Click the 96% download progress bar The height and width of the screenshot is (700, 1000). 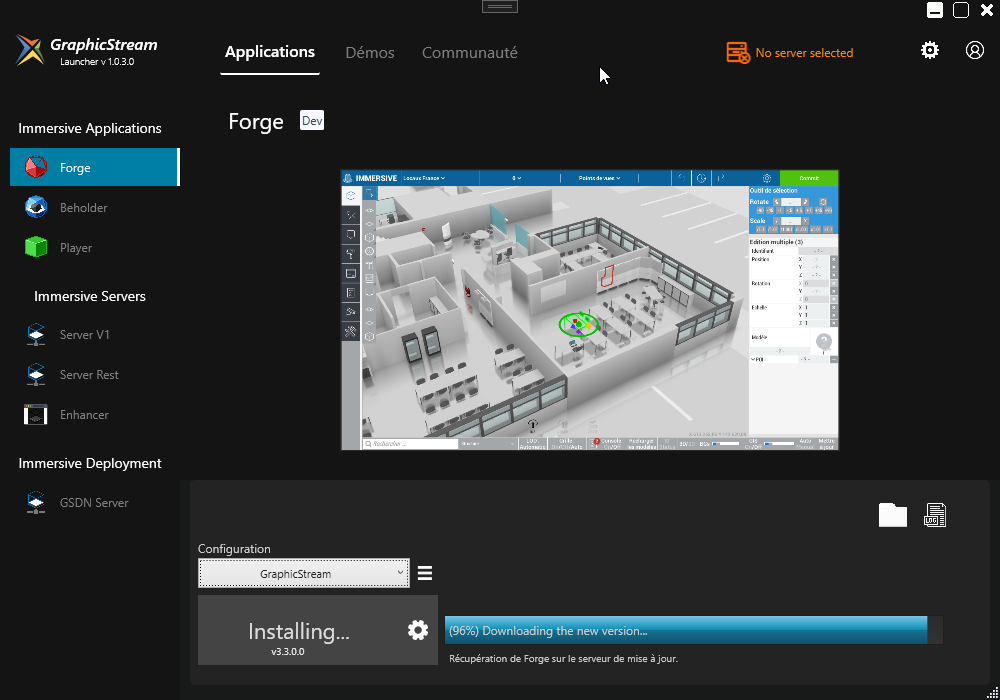pos(693,631)
